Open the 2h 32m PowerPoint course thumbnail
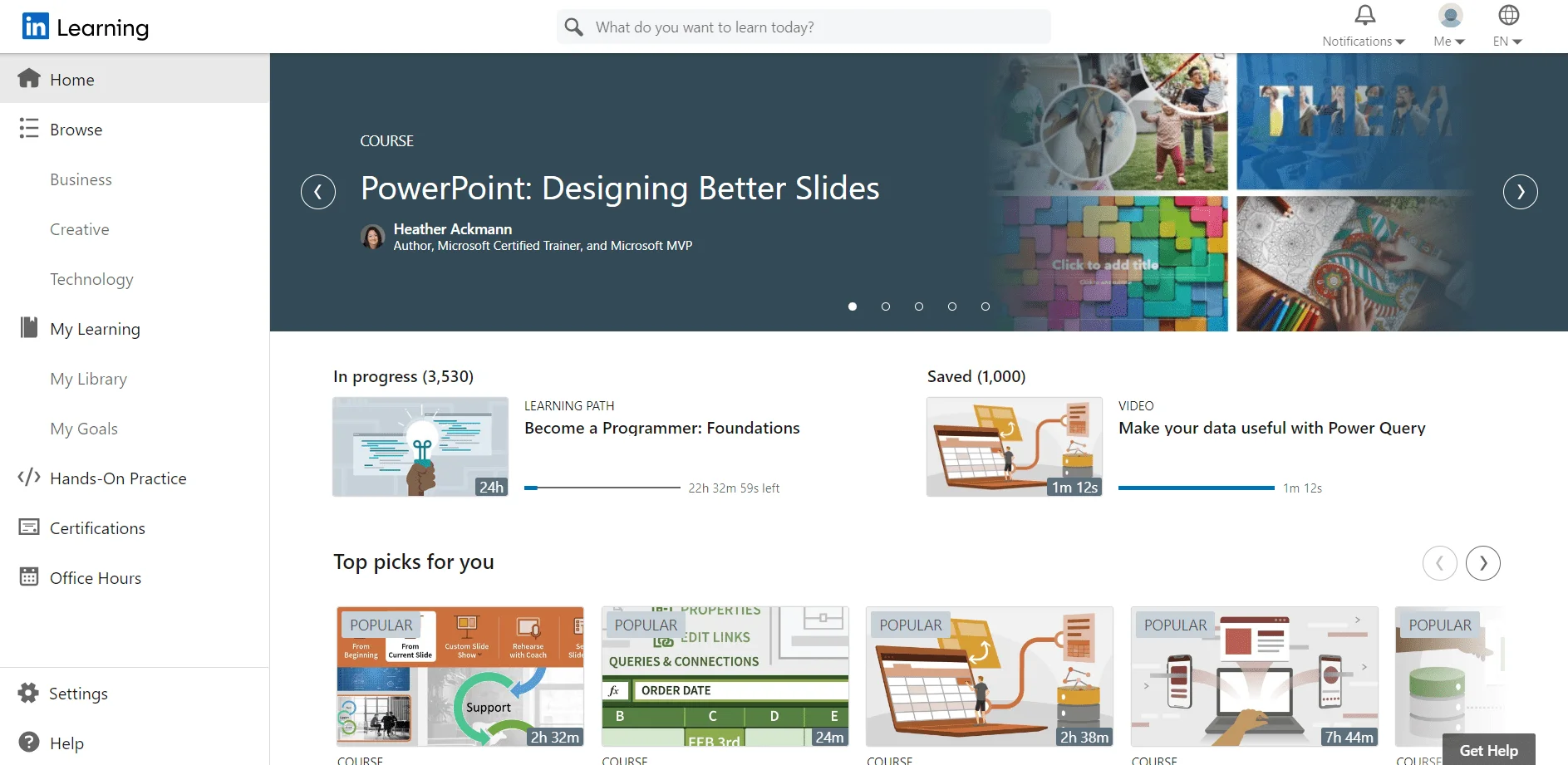Image resolution: width=1568 pixels, height=765 pixels. pyautogui.click(x=460, y=676)
